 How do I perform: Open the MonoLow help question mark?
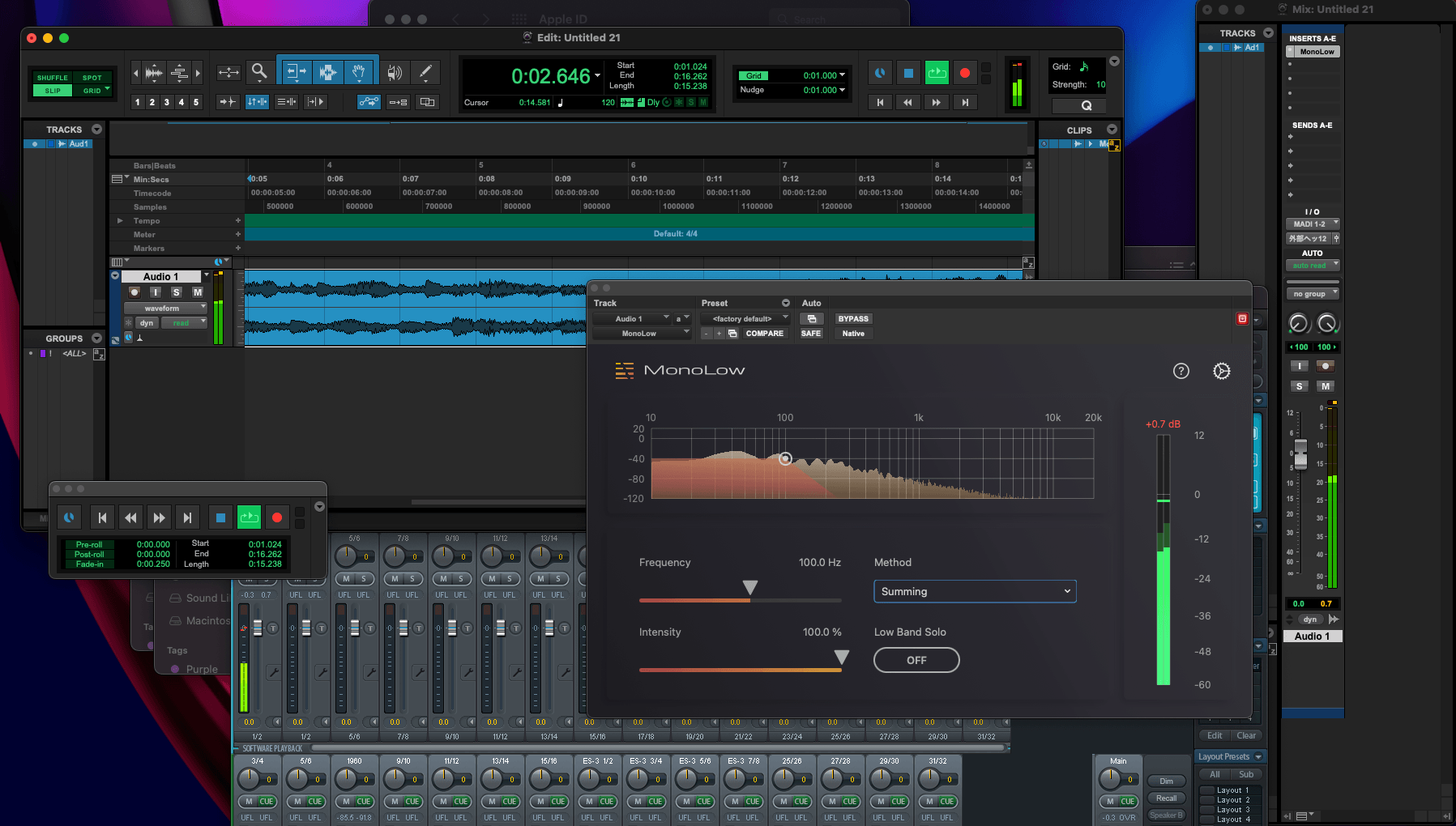coord(1181,371)
